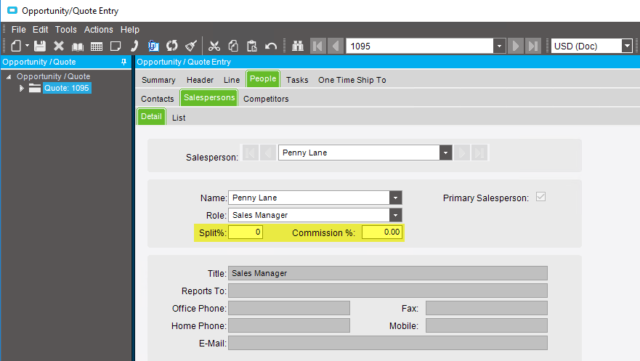Go to first record toolbar button
This screenshot has width=640, height=361.
318,46
